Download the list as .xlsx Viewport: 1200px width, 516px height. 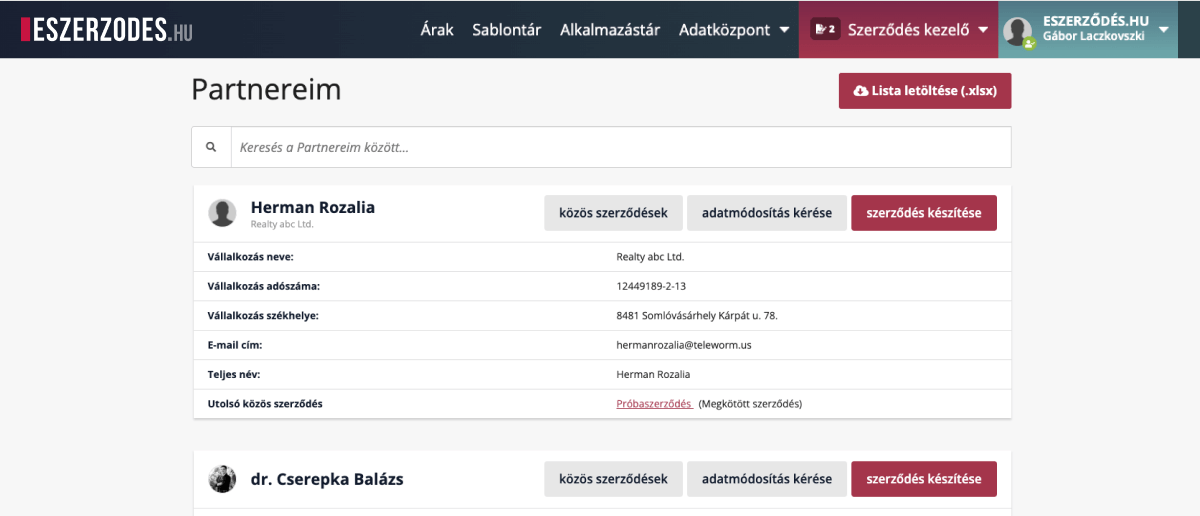(x=924, y=91)
